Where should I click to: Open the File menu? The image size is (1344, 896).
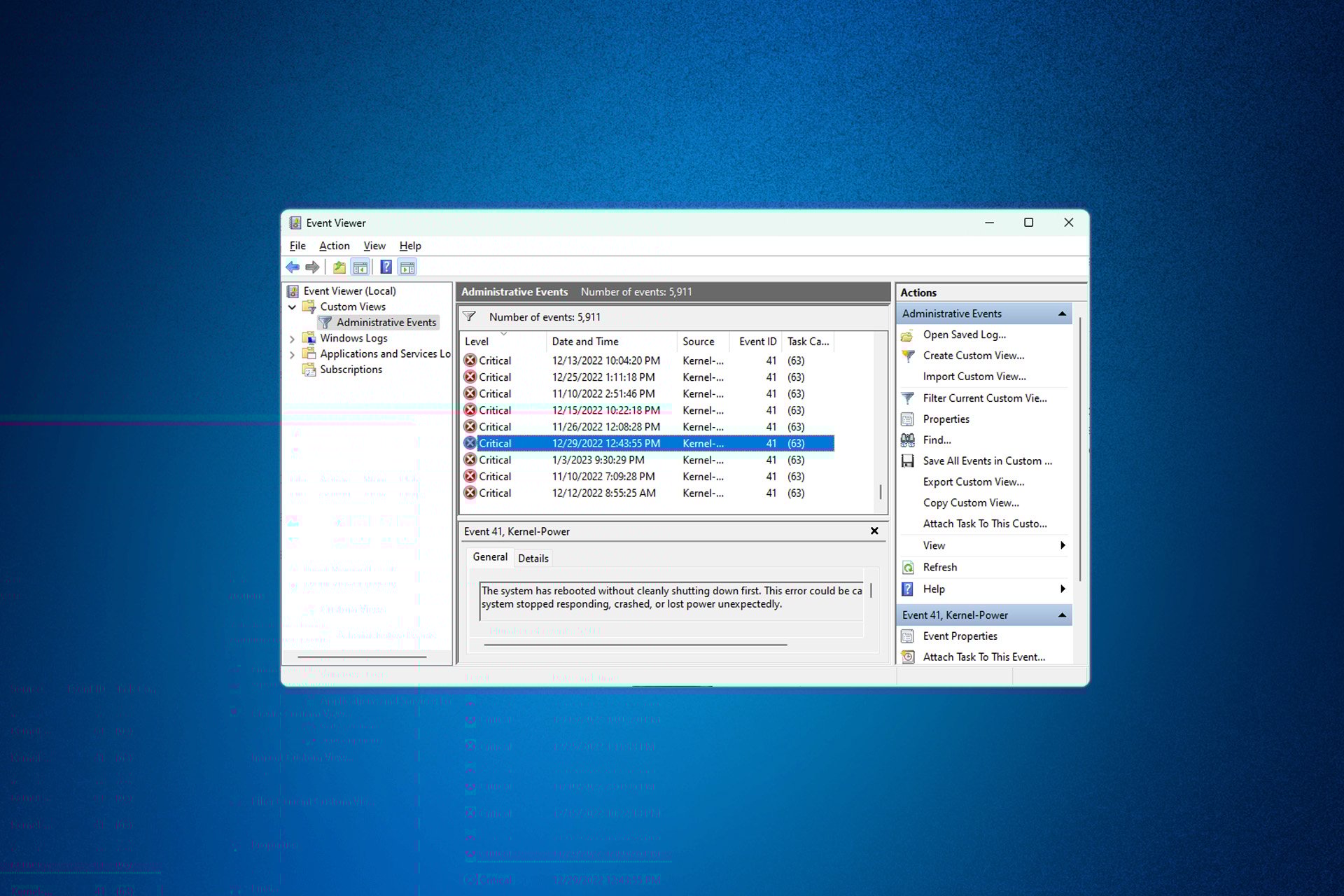click(297, 246)
